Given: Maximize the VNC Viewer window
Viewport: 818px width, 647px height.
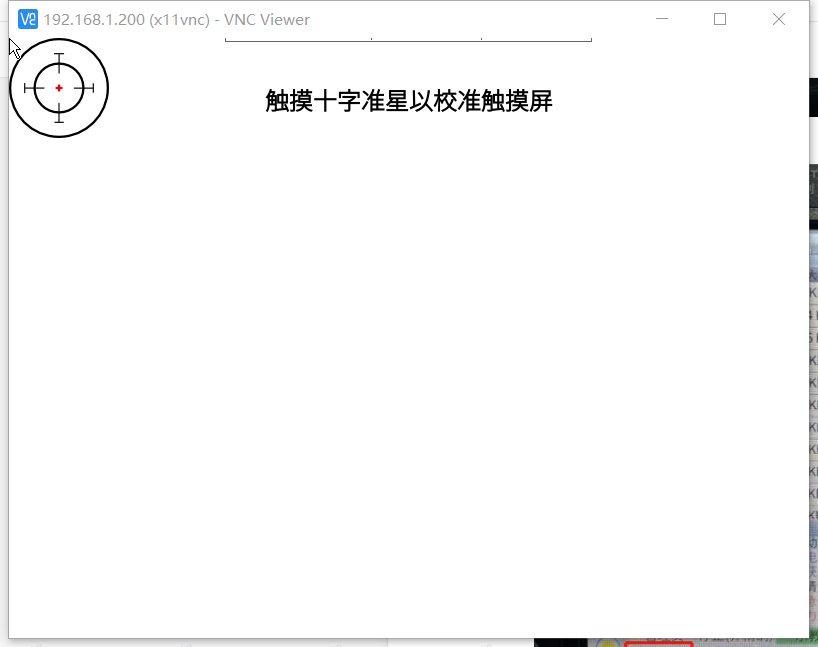Looking at the screenshot, I should [720, 19].
